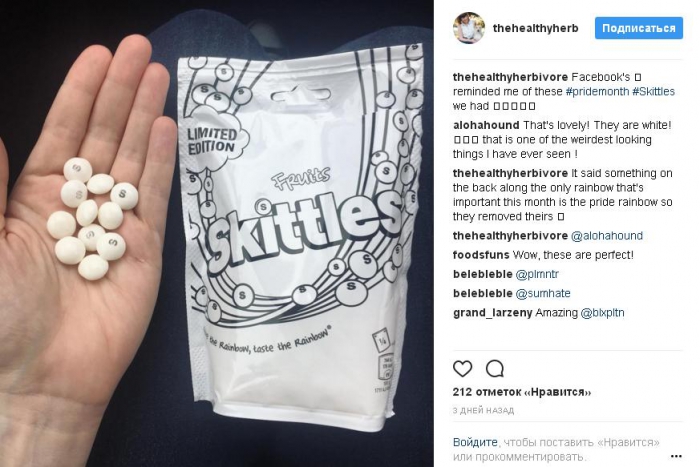Open thehealthyherb username in the header
This screenshot has width=700, height=467.
click(x=535, y=28)
